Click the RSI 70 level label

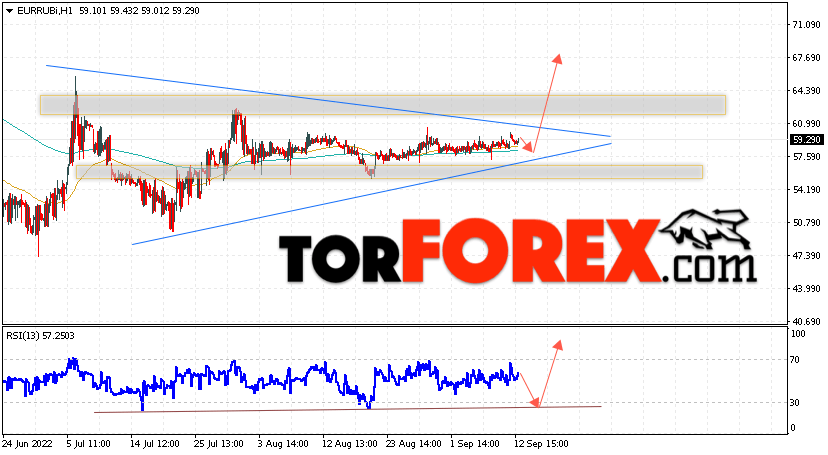[795, 360]
